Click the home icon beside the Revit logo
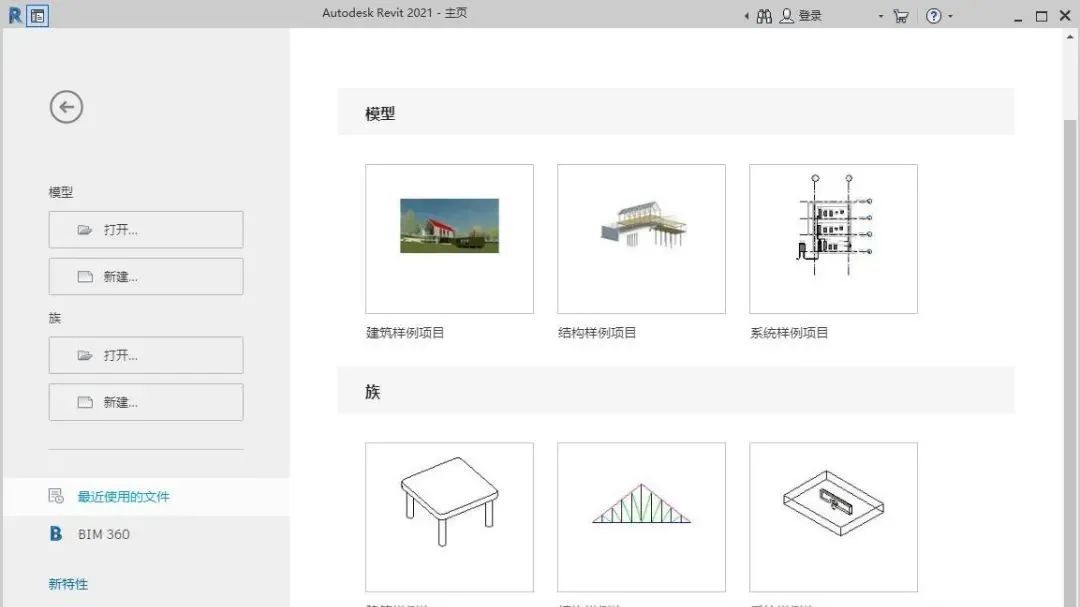The image size is (1080, 607). click(x=37, y=15)
